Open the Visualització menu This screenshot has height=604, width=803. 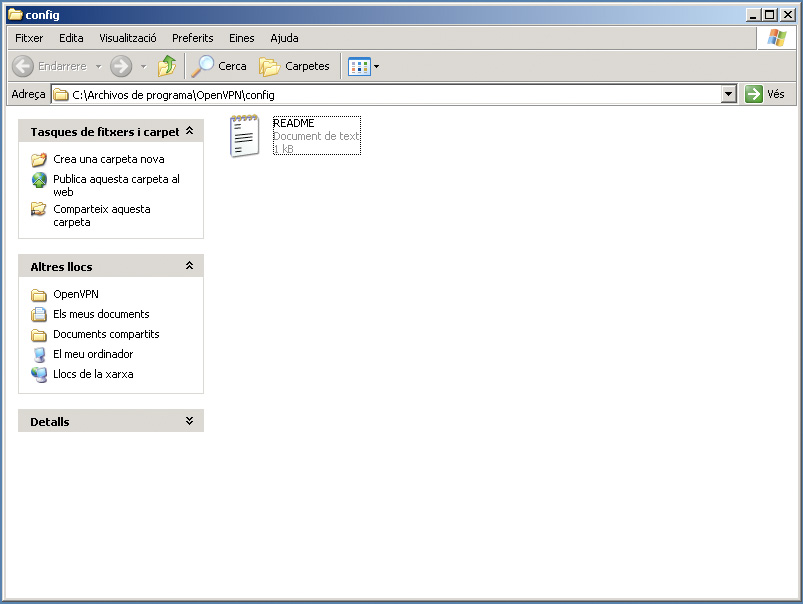pos(128,38)
